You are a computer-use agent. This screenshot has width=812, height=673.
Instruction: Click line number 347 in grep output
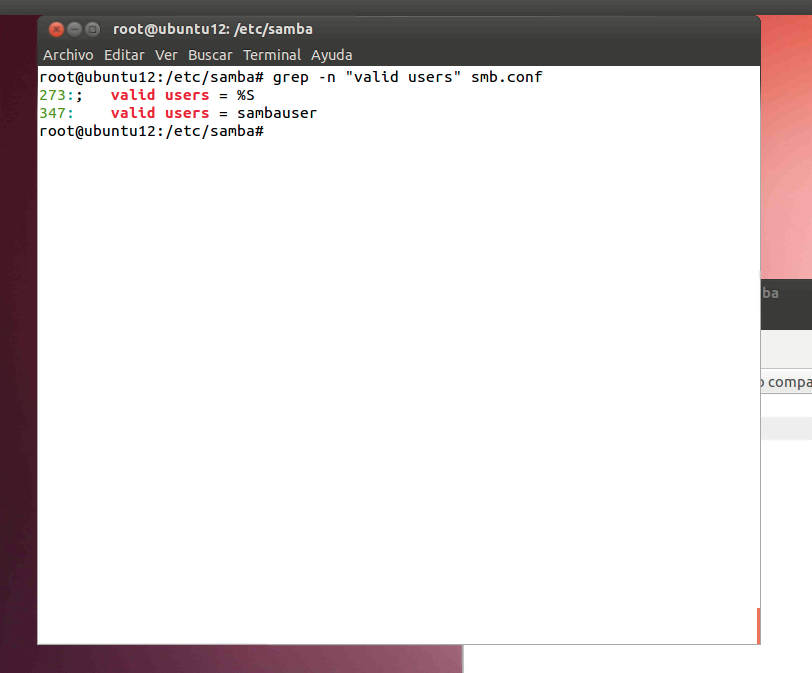52,113
